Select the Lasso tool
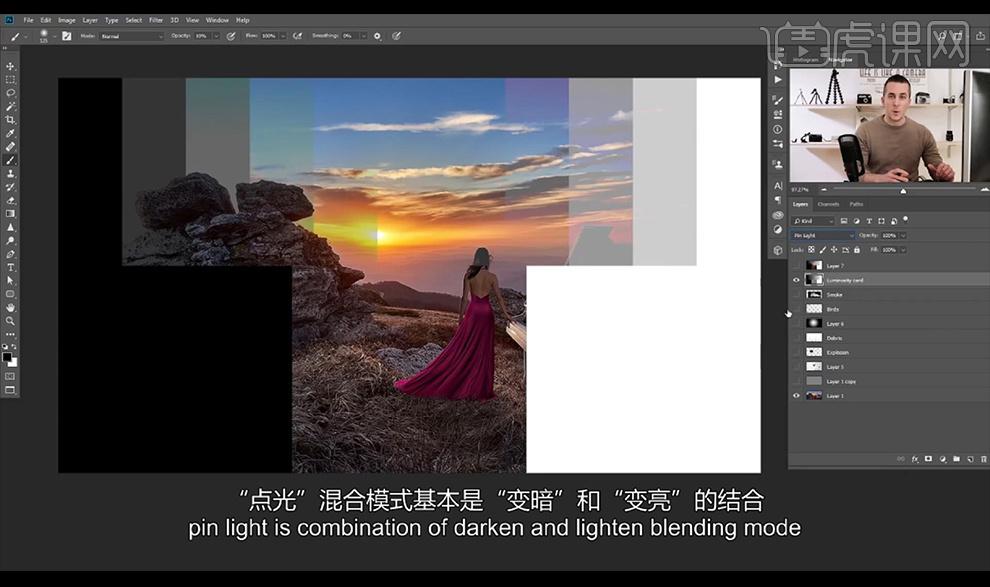 [x=10, y=93]
